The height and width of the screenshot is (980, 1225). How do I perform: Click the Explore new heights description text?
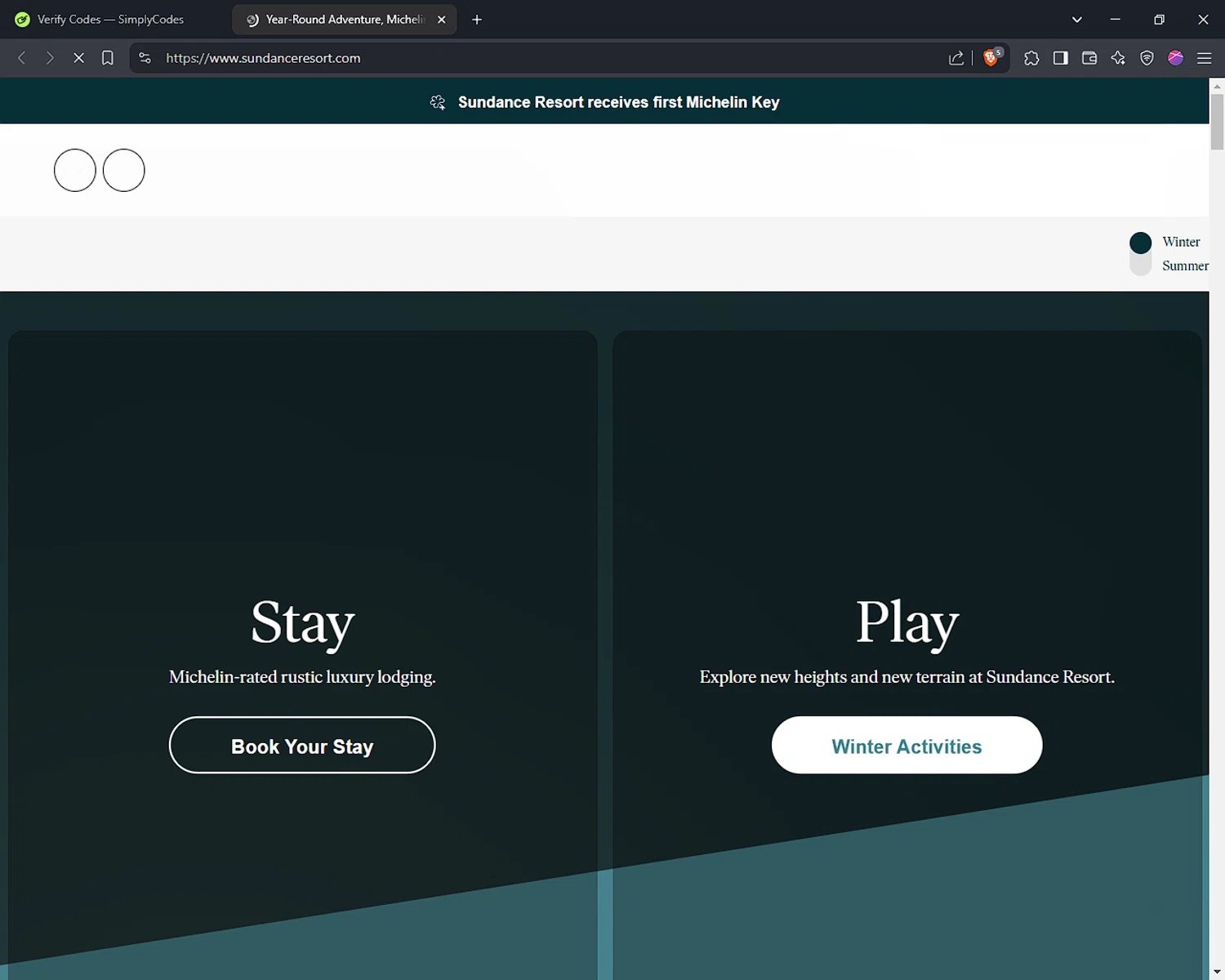point(906,677)
